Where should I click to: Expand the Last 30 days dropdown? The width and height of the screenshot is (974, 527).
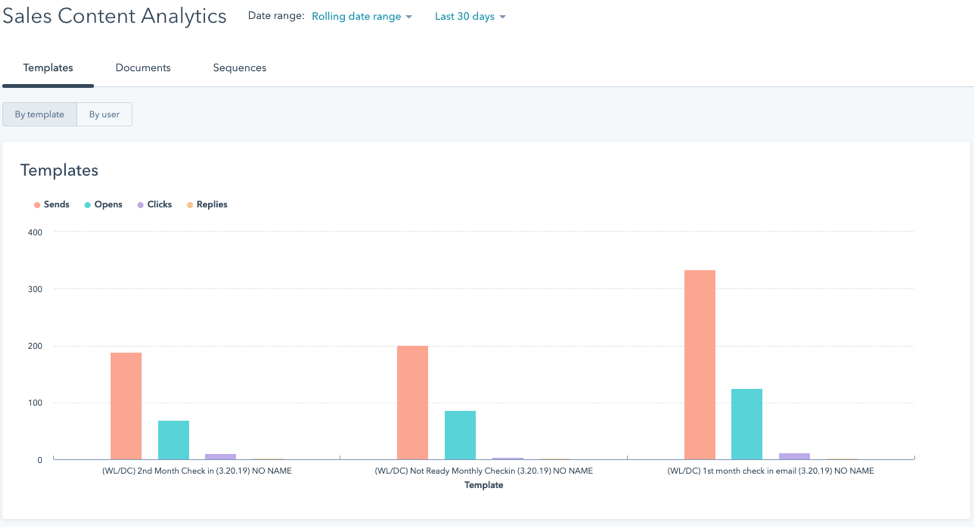pos(470,17)
